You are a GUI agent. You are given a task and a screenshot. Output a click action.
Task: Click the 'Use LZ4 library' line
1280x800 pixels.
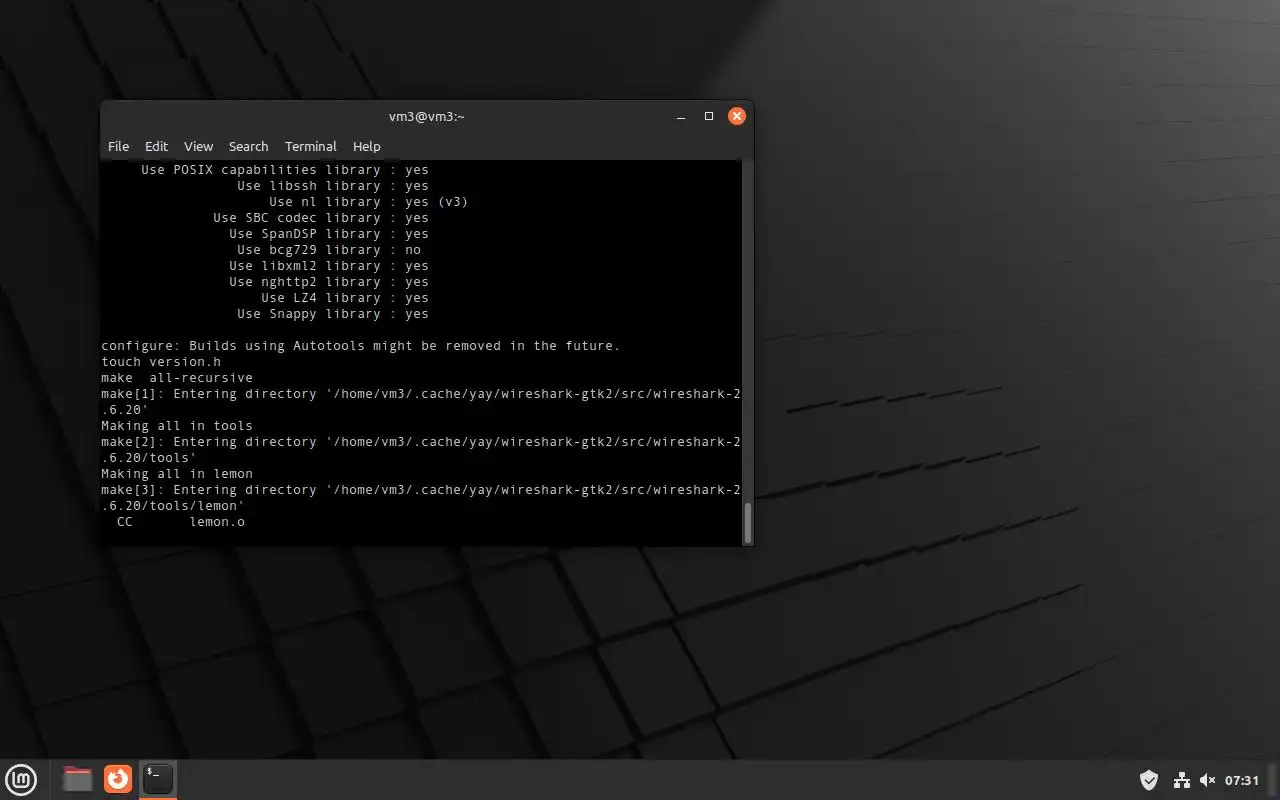[345, 298]
